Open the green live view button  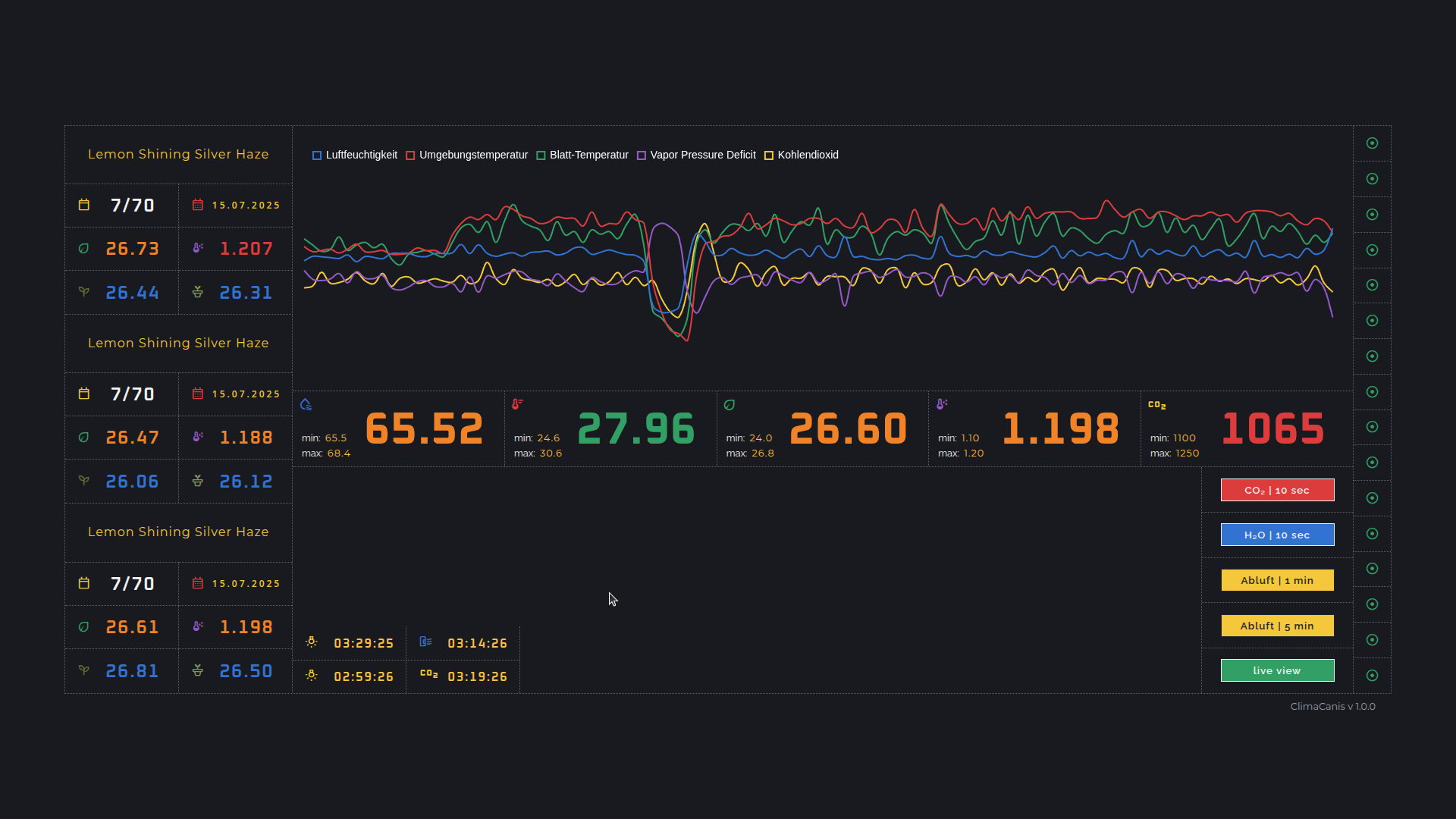[x=1277, y=670]
